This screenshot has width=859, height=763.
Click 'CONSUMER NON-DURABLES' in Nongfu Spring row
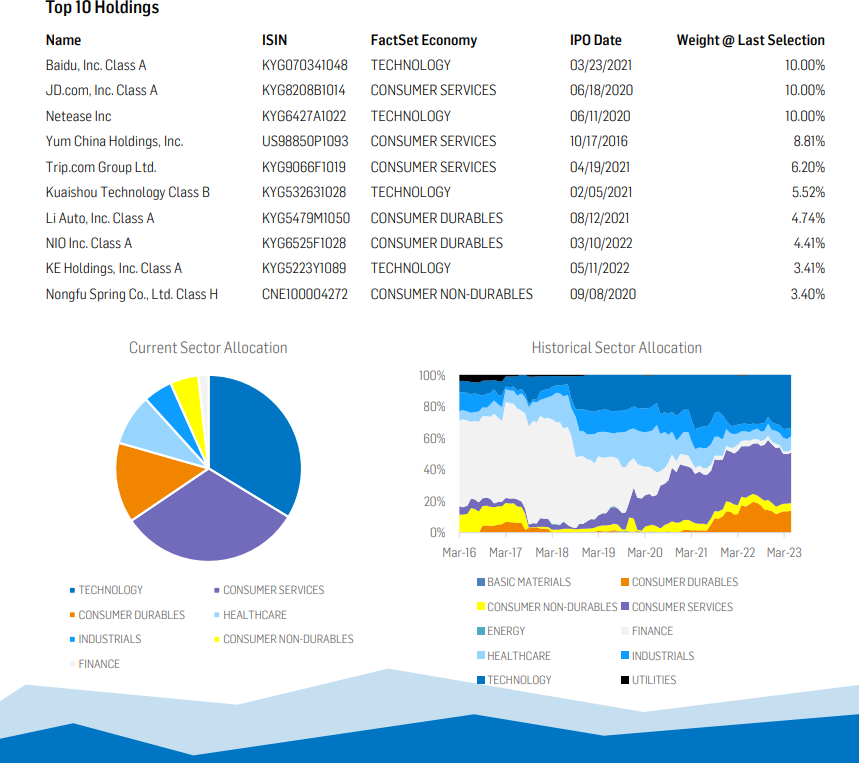[452, 294]
